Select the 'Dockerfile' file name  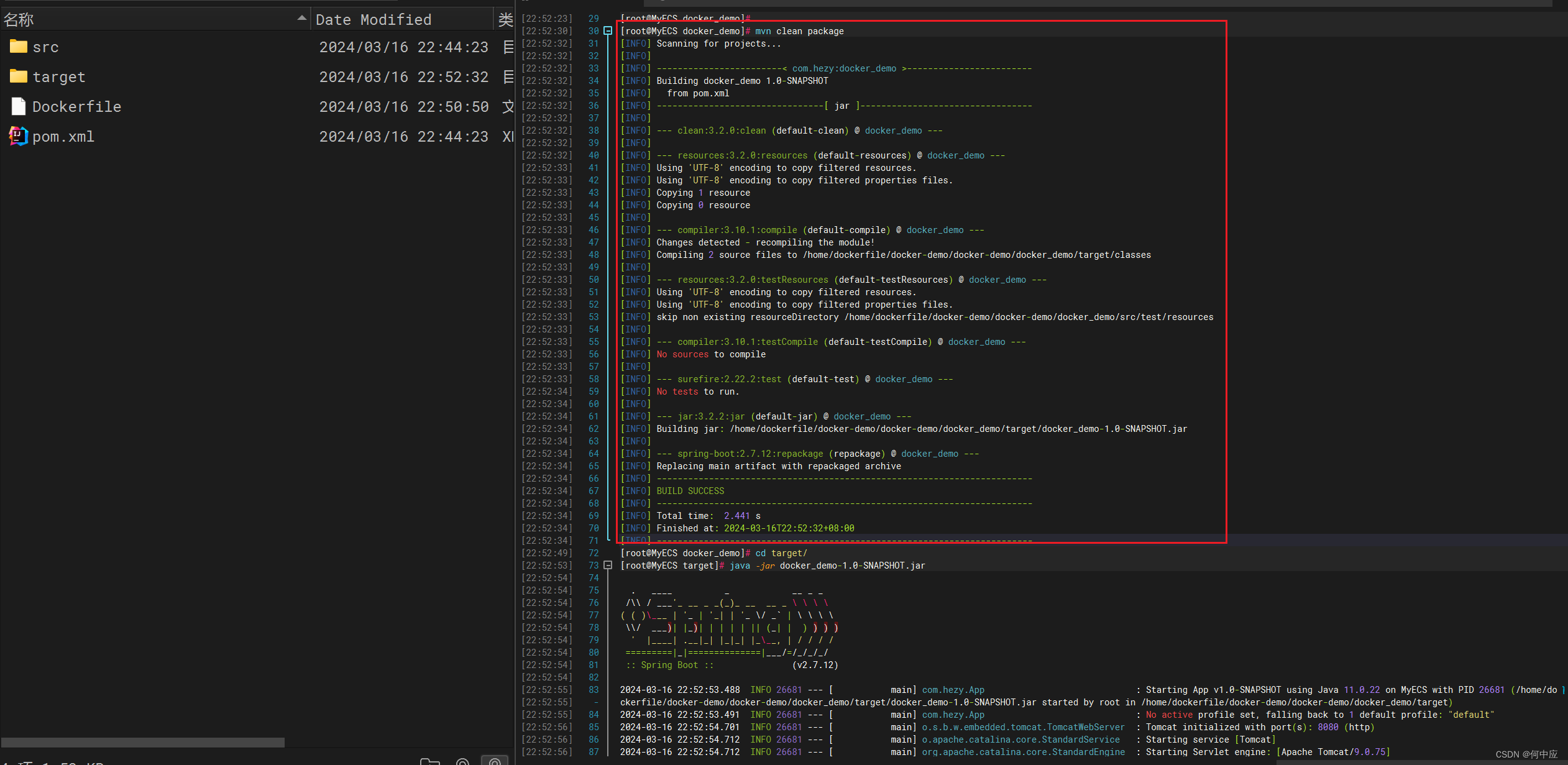77,107
